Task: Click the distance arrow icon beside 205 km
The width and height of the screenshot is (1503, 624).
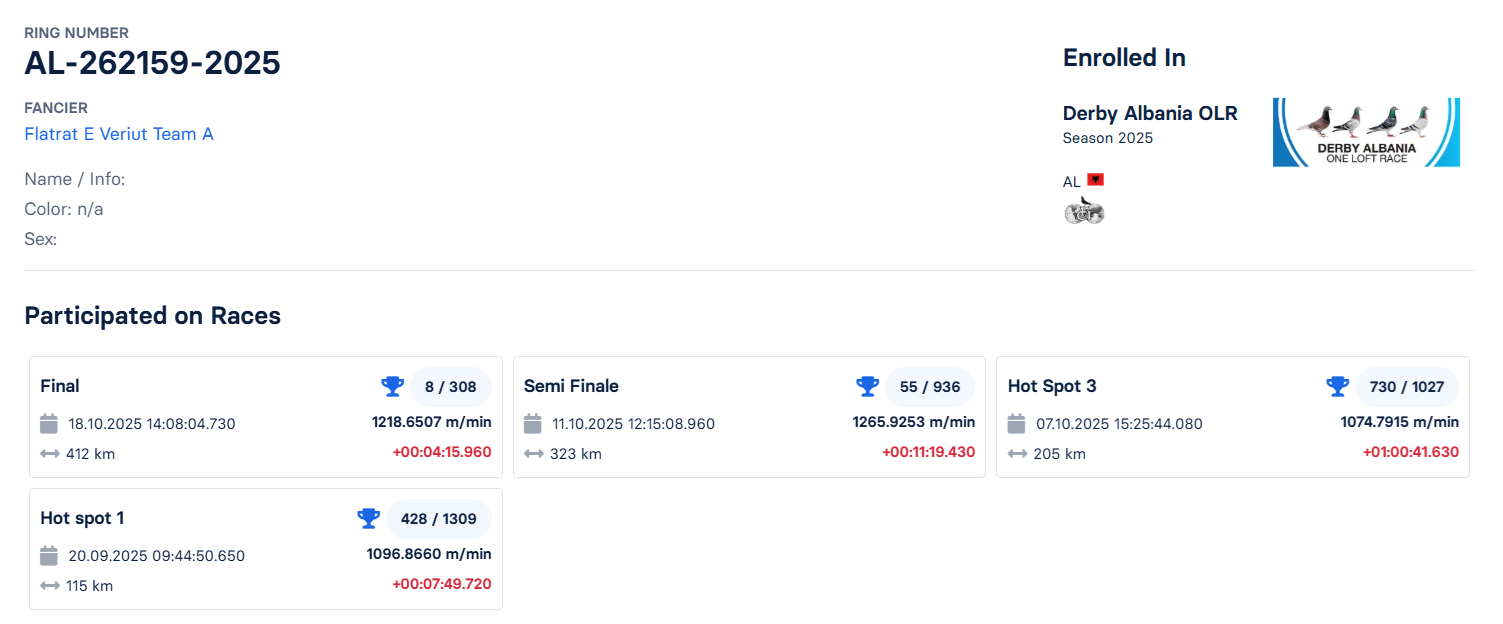Action: [1017, 453]
